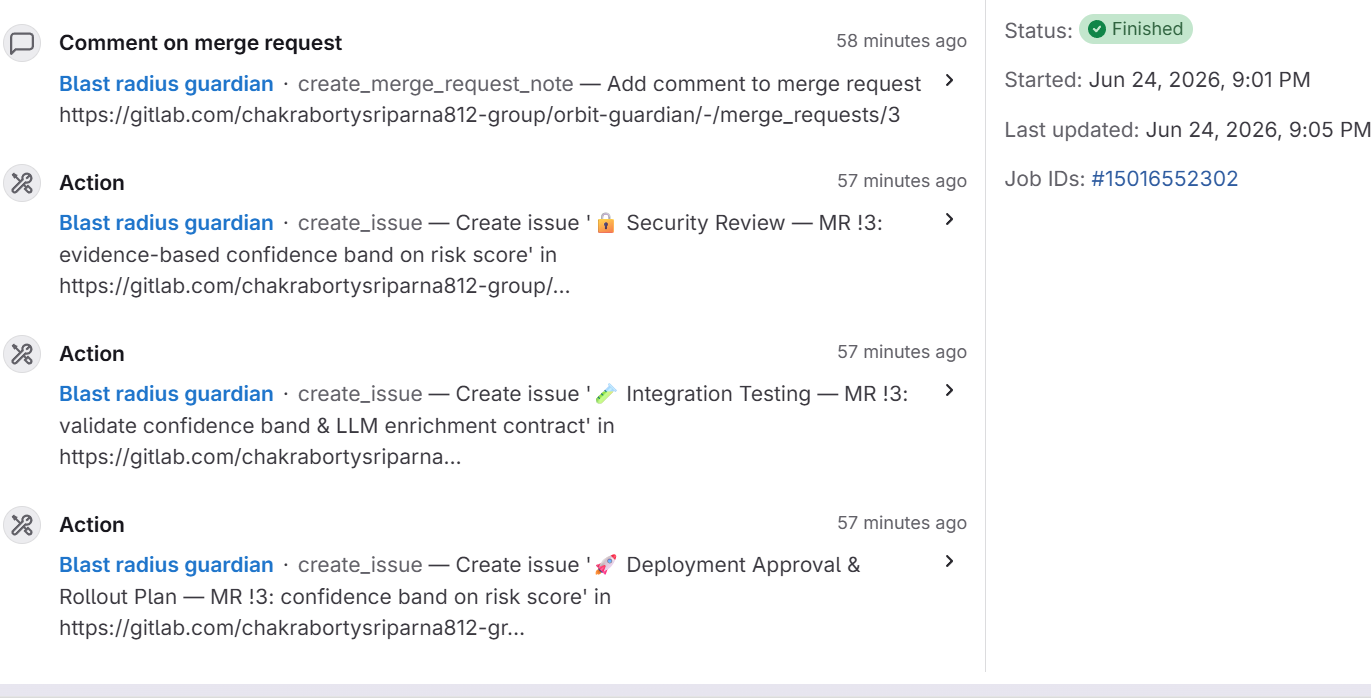Click the tools icon beside Deployment Approval action
The width and height of the screenshot is (1371, 699).
tap(22, 526)
